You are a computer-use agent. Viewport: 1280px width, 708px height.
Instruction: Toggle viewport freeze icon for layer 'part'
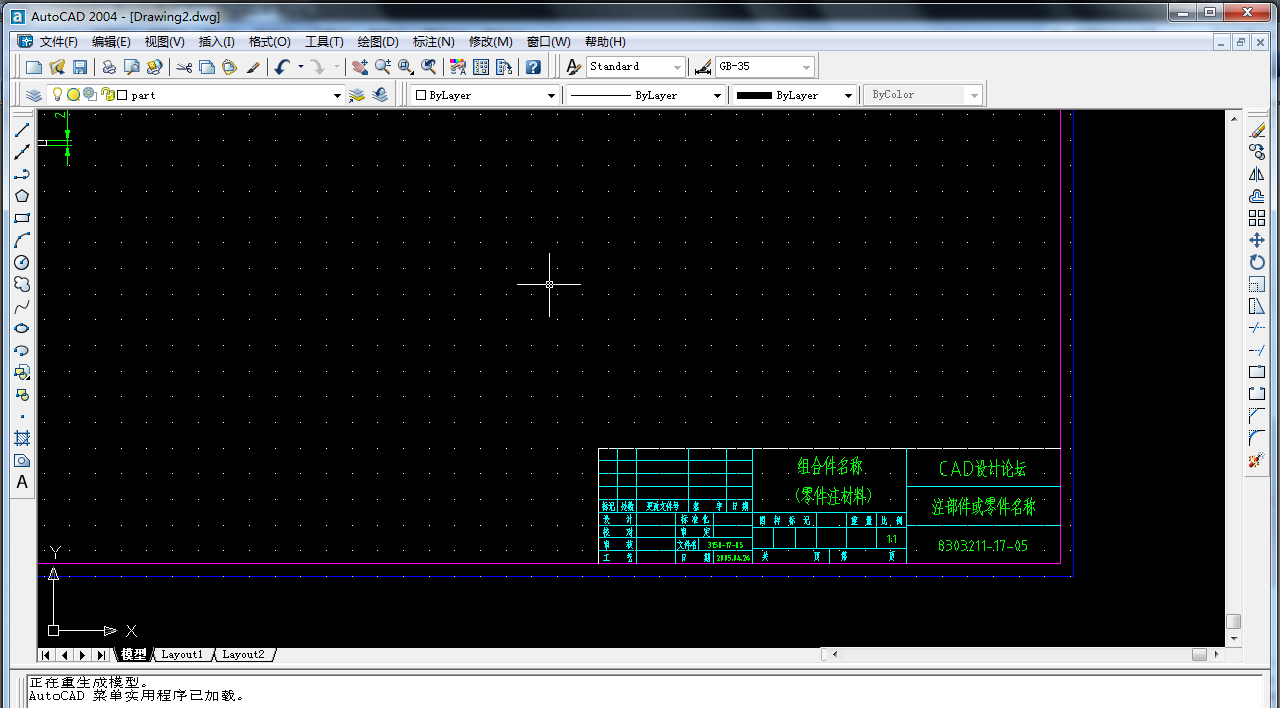click(90, 95)
